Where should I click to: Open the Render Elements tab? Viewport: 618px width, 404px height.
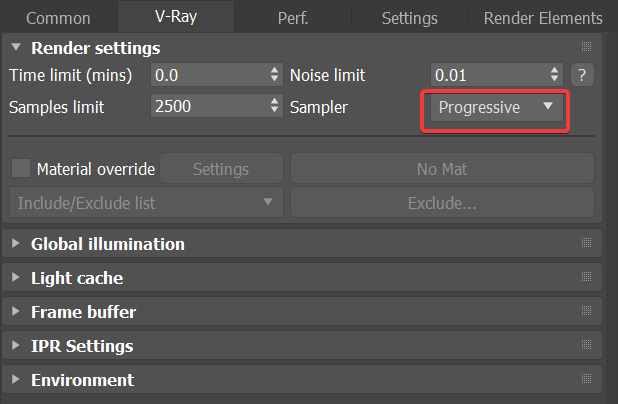(x=543, y=18)
